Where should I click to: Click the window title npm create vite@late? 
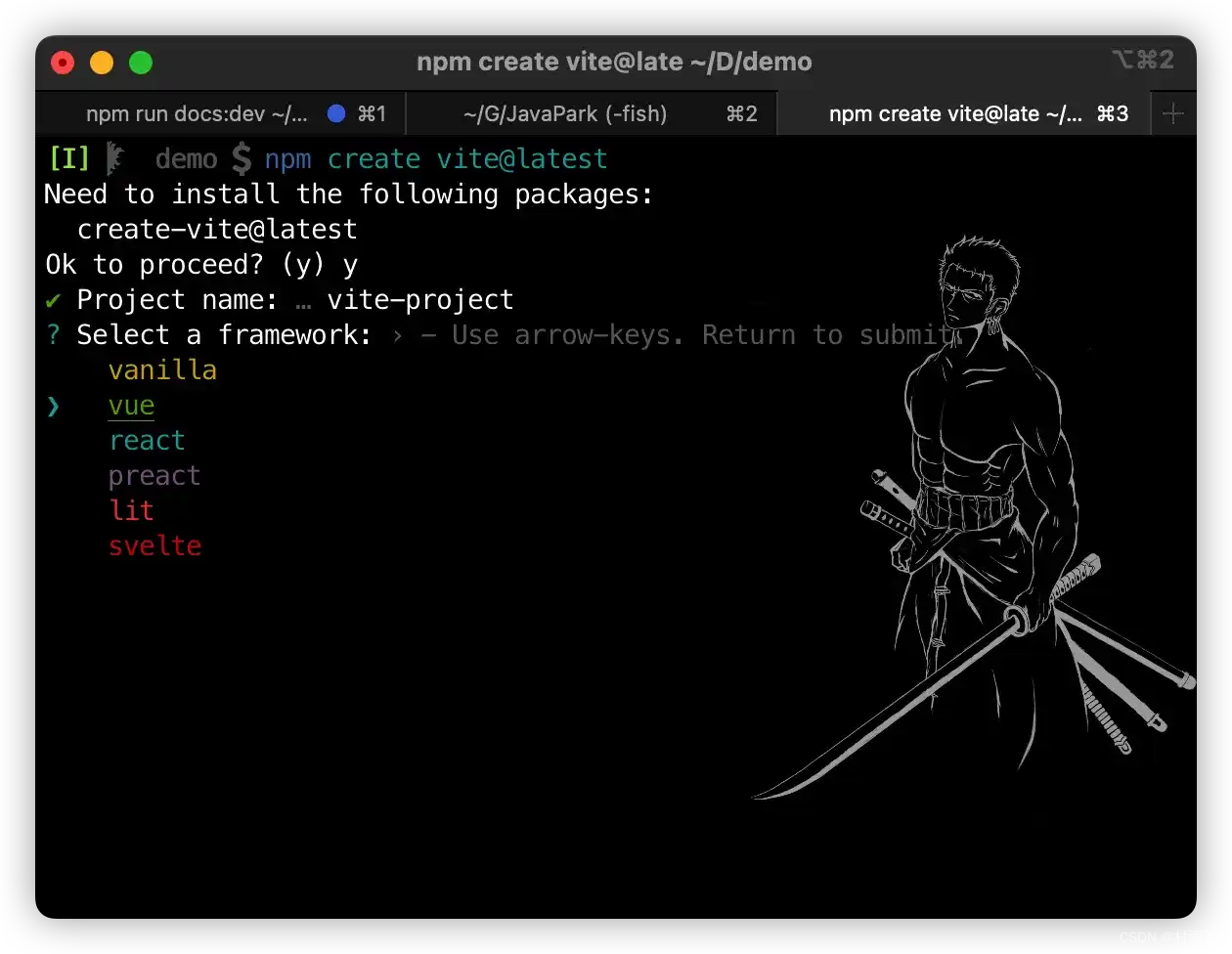614,62
